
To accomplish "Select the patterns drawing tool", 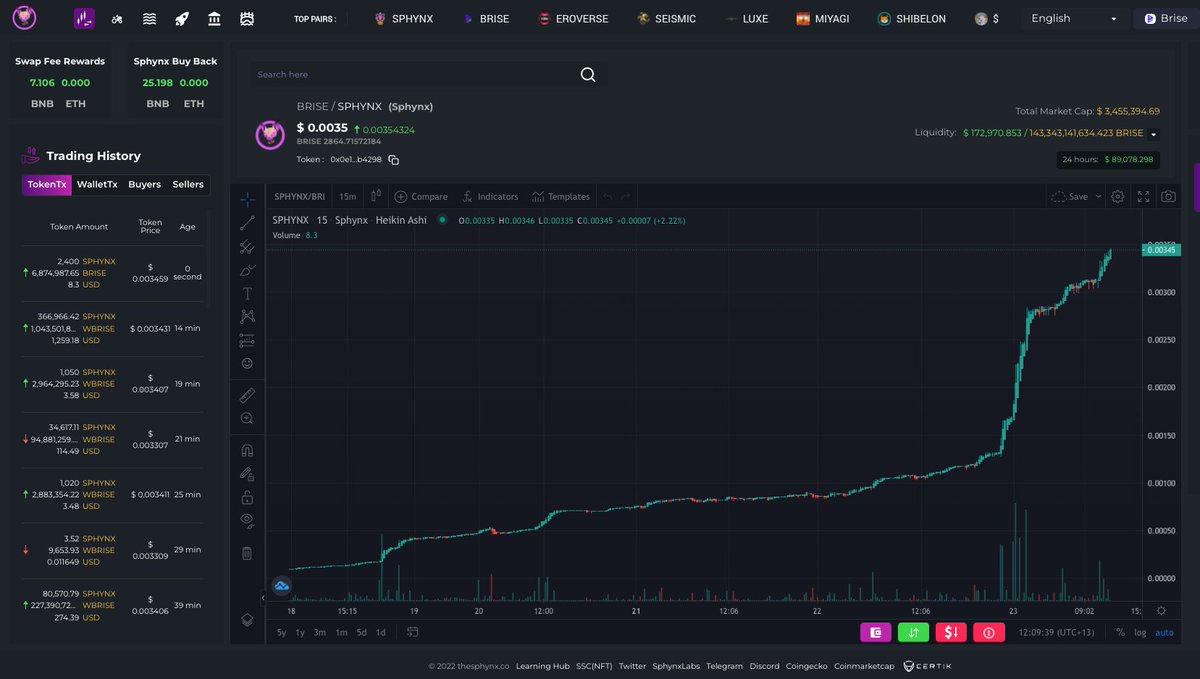I will point(247,316).
